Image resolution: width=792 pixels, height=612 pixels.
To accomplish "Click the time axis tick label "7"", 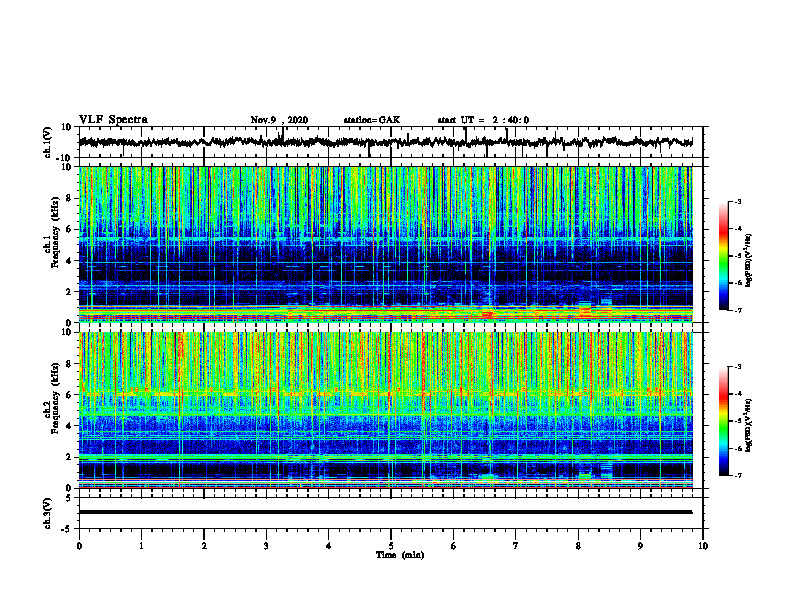I will pyautogui.click(x=516, y=546).
